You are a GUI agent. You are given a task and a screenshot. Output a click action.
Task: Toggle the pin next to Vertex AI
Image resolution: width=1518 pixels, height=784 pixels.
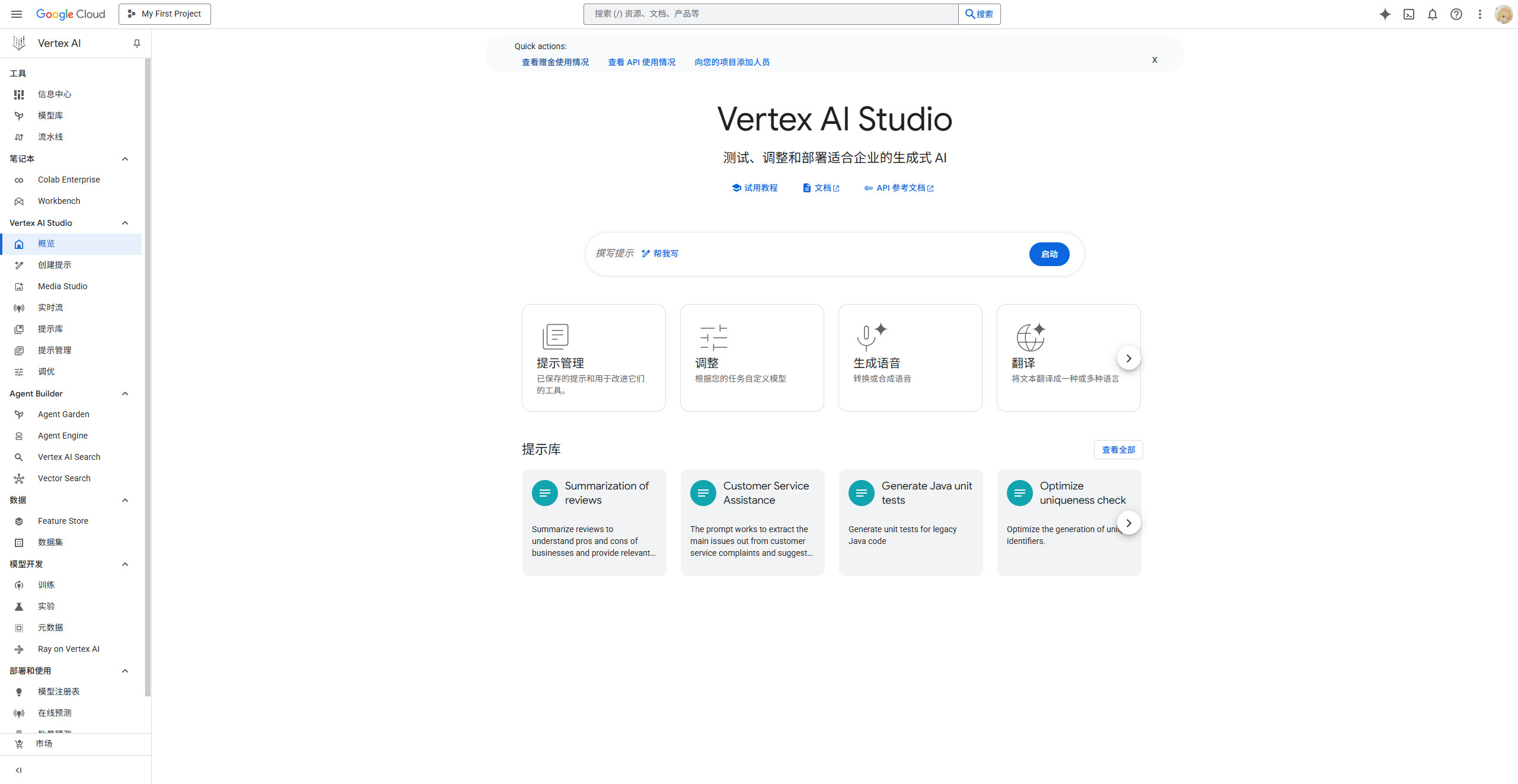137,43
